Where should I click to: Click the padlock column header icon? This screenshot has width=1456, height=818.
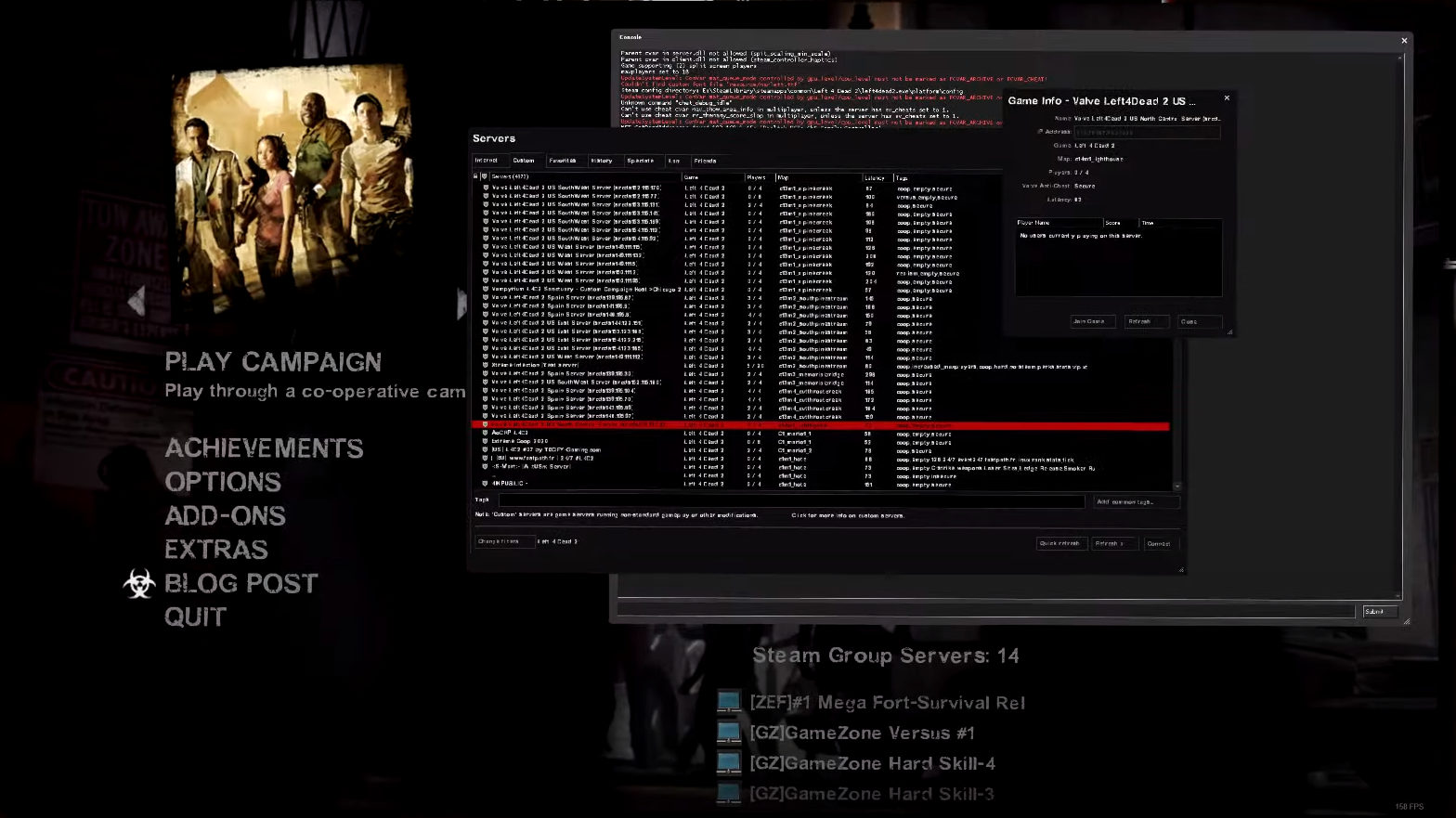click(476, 176)
